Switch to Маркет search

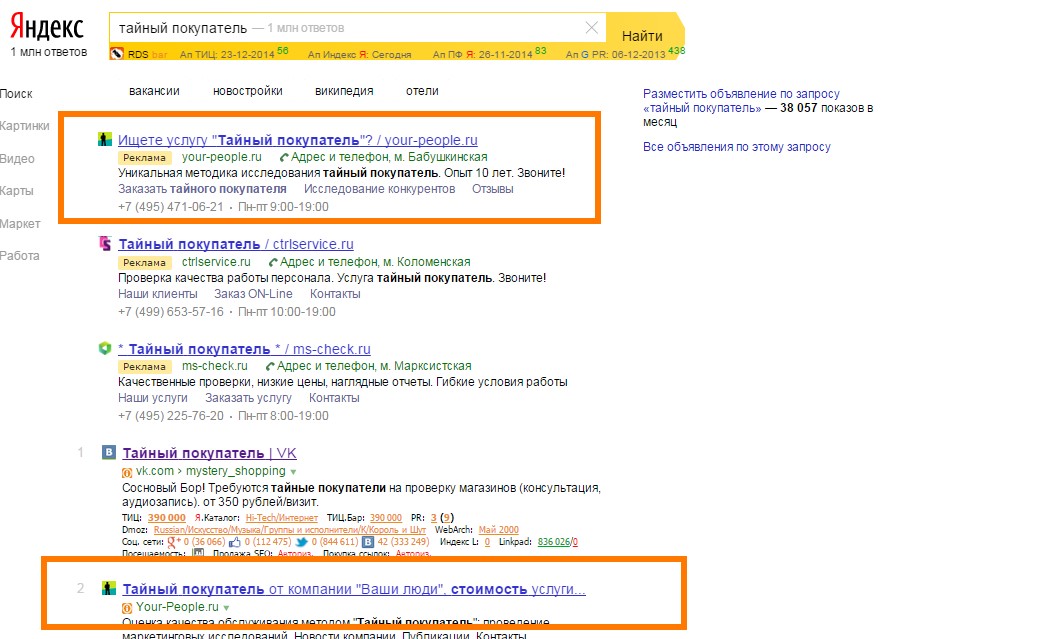20,224
